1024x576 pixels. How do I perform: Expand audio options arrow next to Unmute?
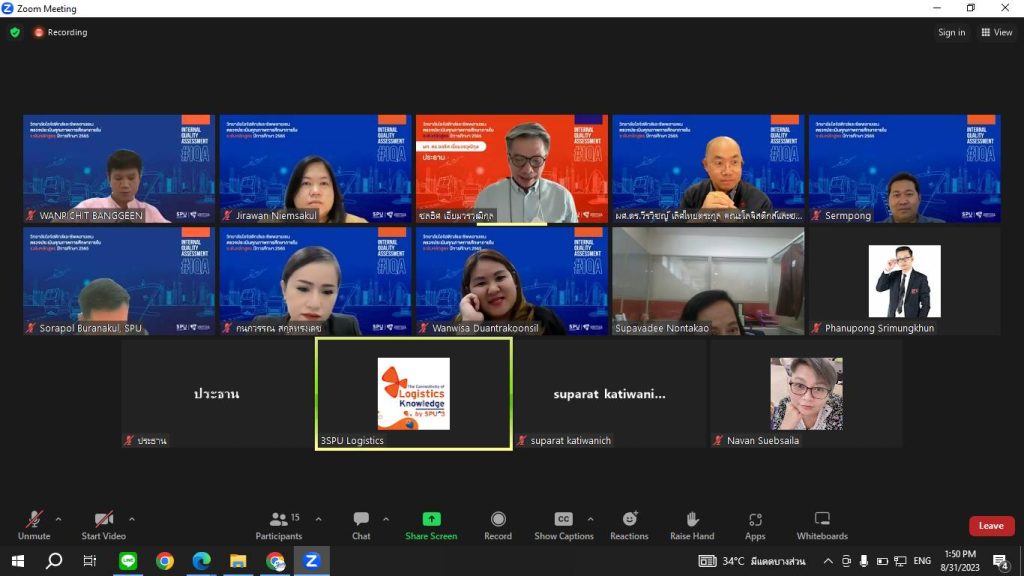click(x=58, y=520)
